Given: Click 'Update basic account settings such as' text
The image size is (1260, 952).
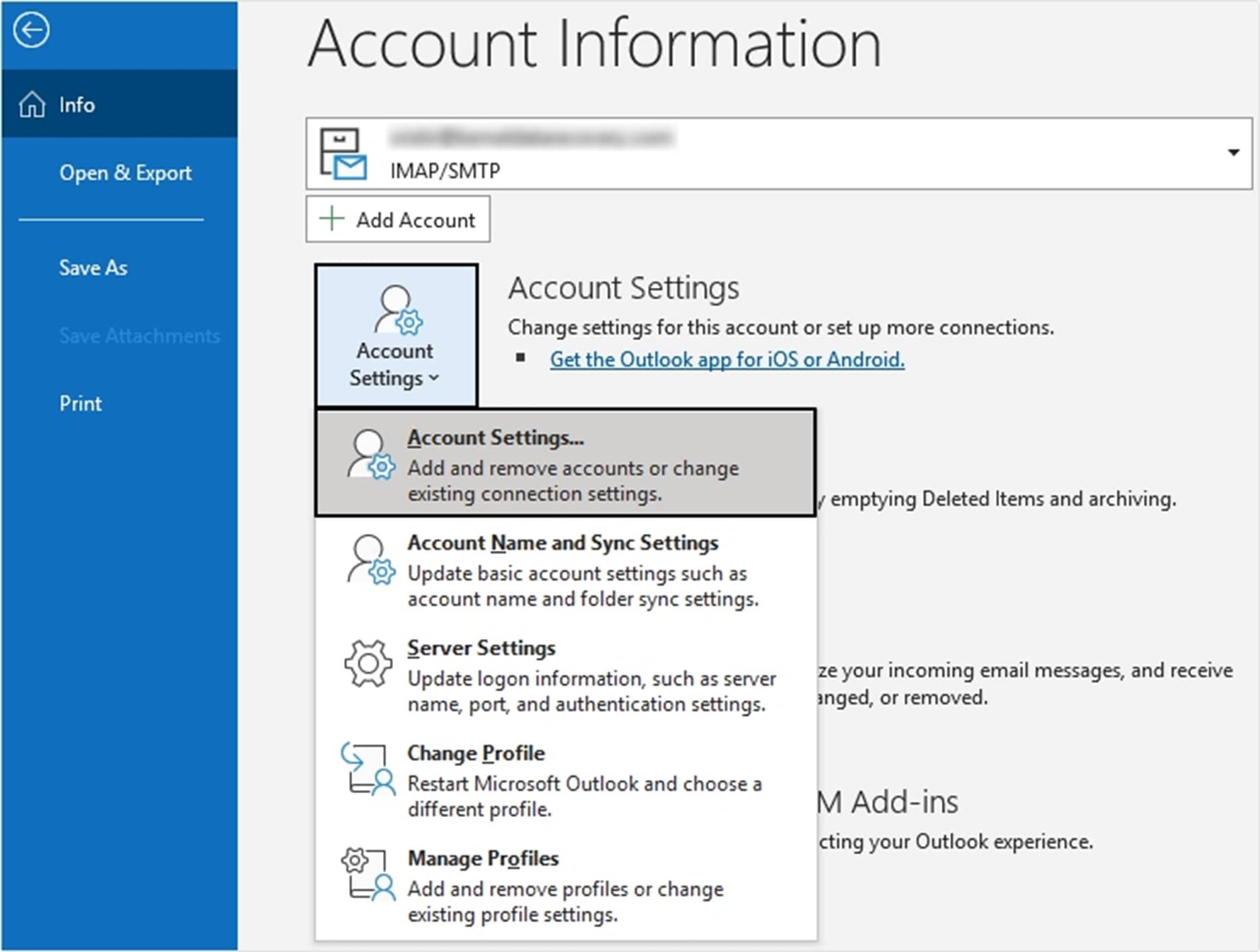Looking at the screenshot, I should tap(577, 573).
